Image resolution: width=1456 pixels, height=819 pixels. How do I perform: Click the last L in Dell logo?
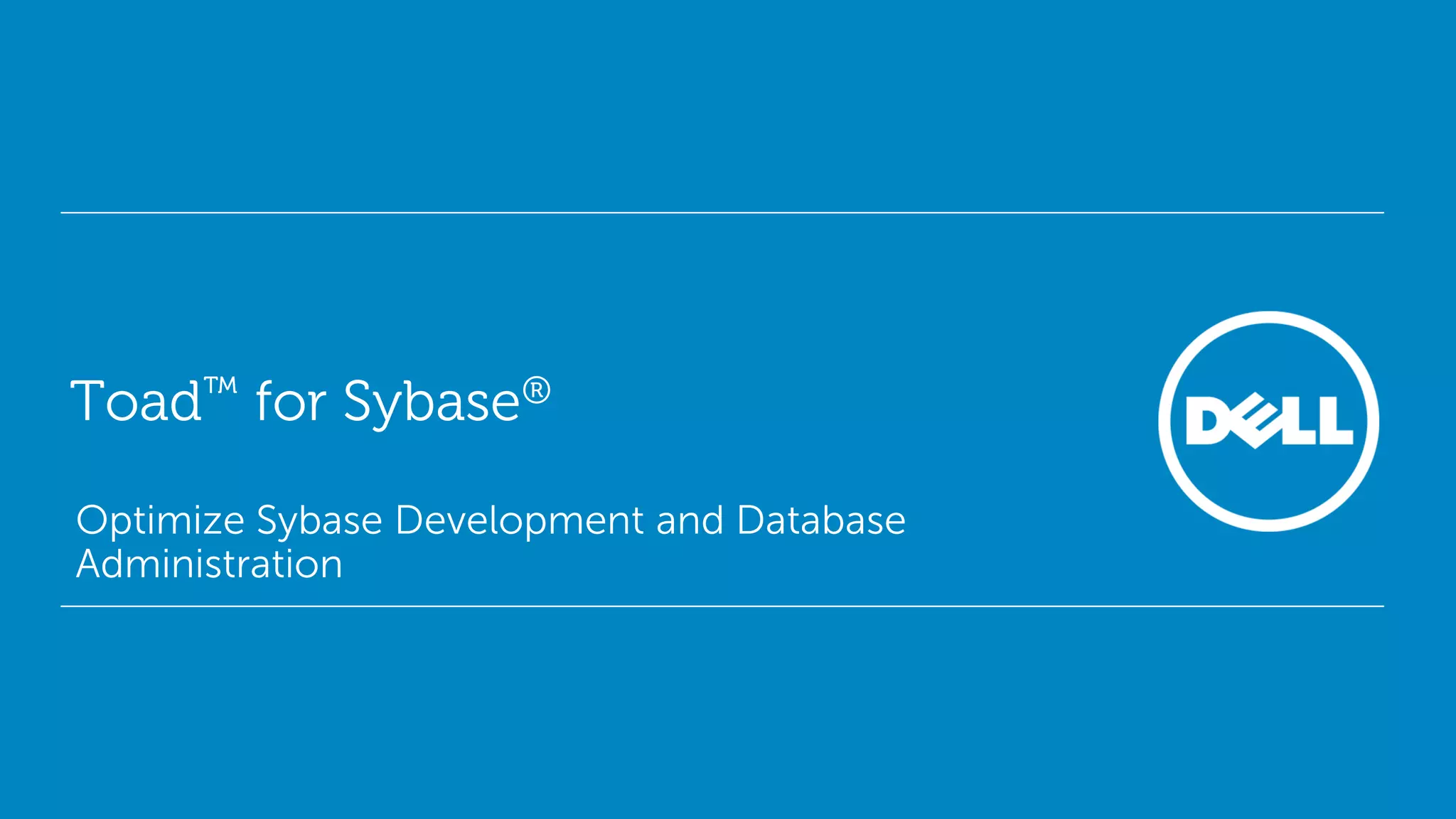[1336, 422]
